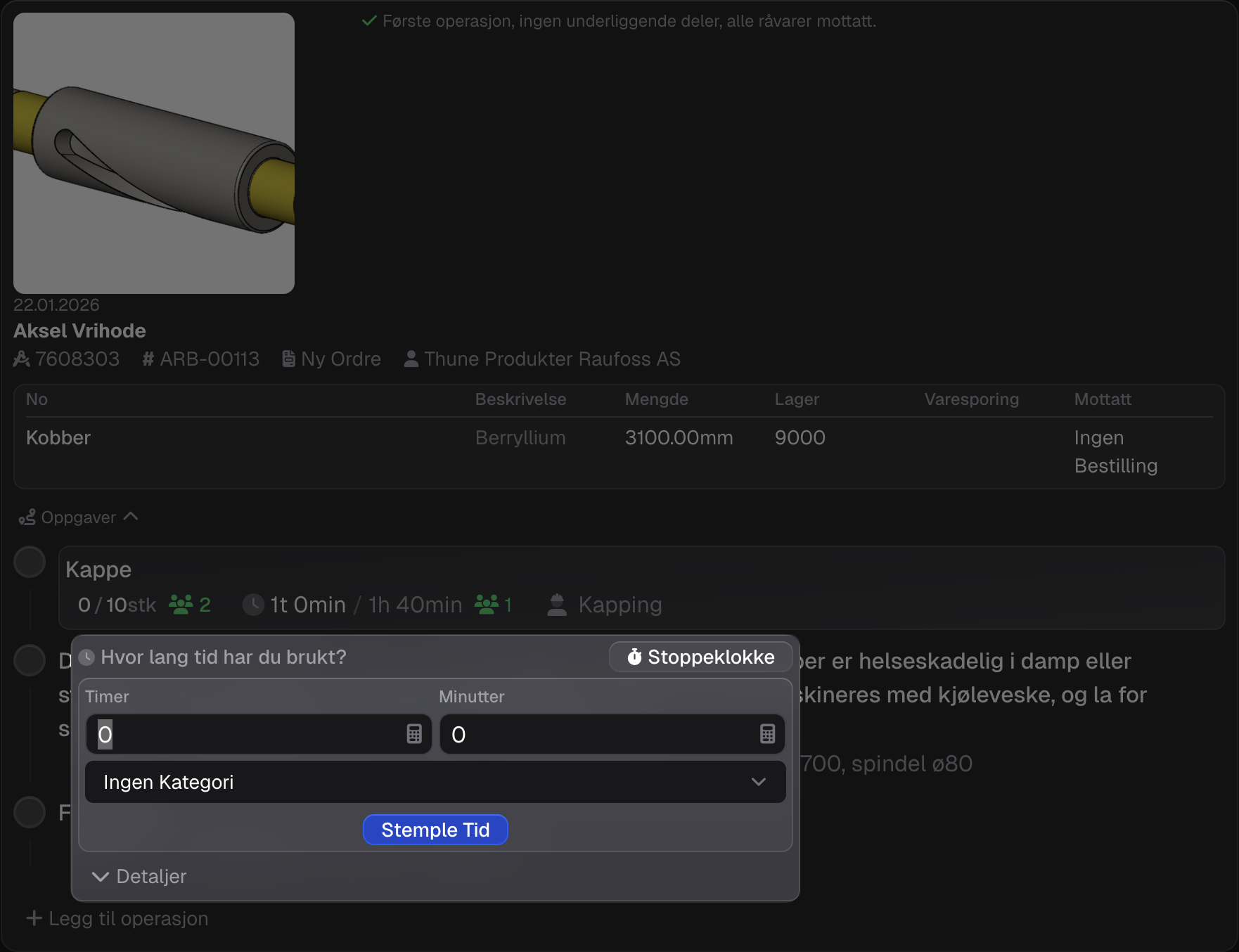Start the Stoppeklokke timer
This screenshot has width=1239, height=952.
700,657
